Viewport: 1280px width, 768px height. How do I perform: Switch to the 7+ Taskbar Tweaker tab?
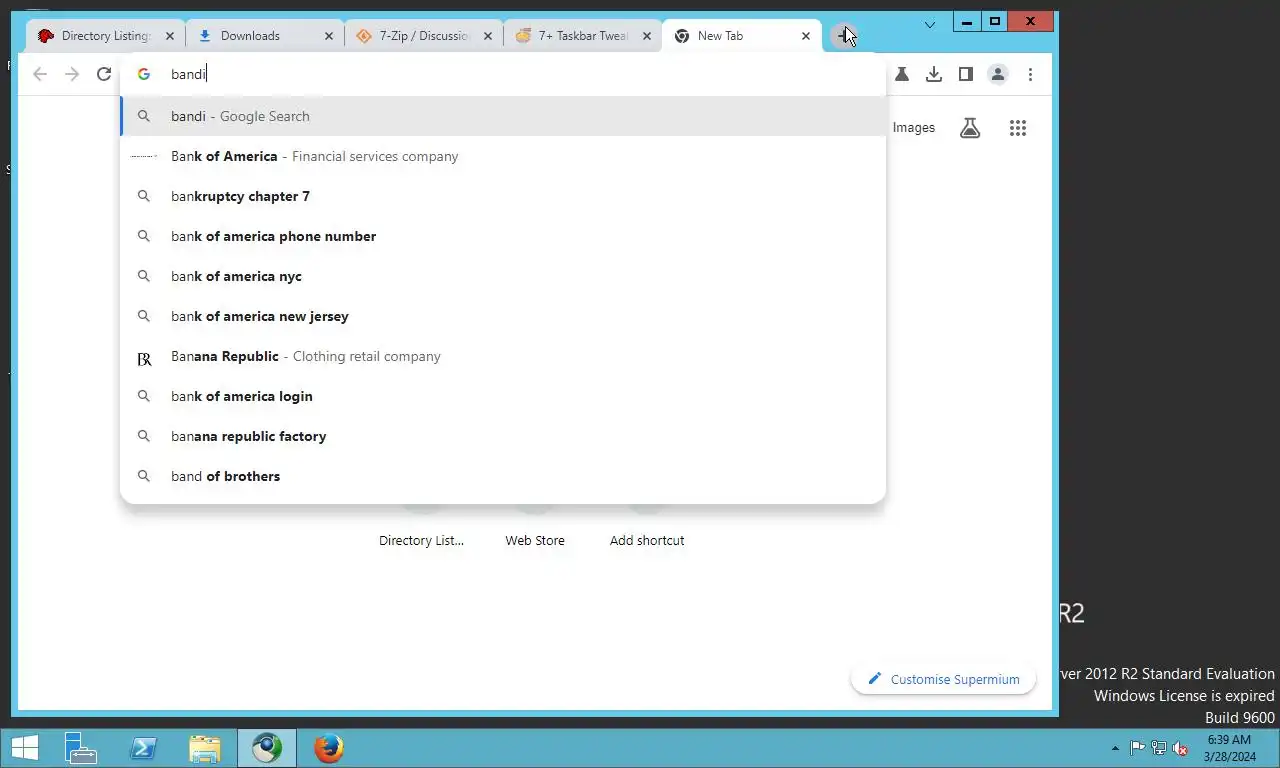tap(583, 36)
